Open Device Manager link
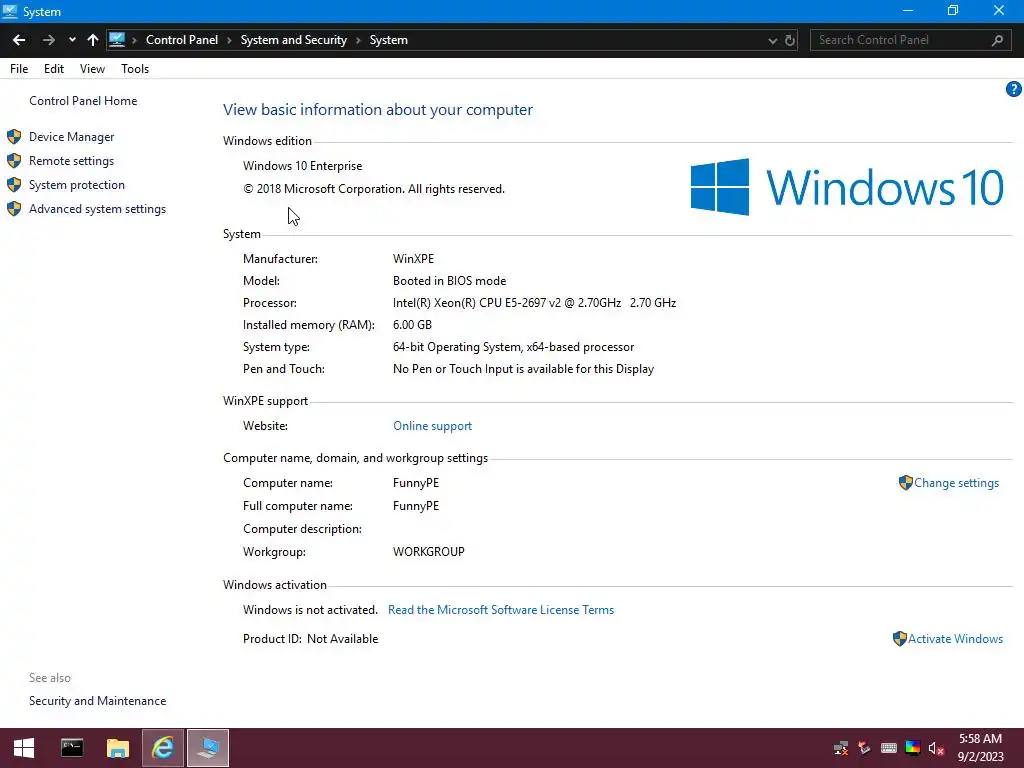Screen dimensions: 1024x768 click(x=71, y=136)
